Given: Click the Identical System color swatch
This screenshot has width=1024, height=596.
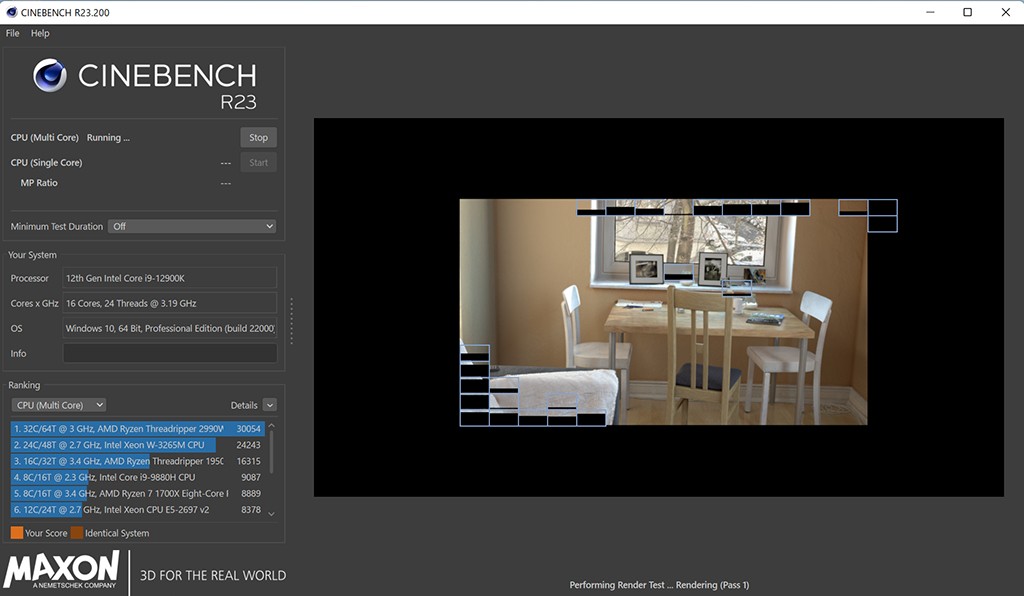Looking at the screenshot, I should point(77,533).
